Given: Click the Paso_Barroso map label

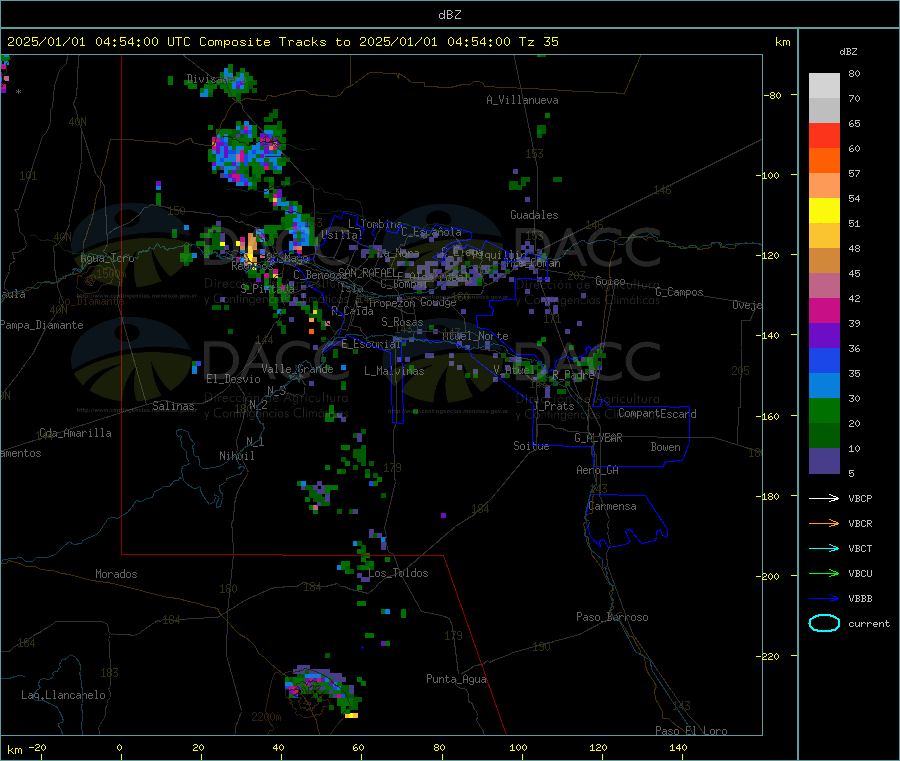Looking at the screenshot, I should tap(612, 617).
